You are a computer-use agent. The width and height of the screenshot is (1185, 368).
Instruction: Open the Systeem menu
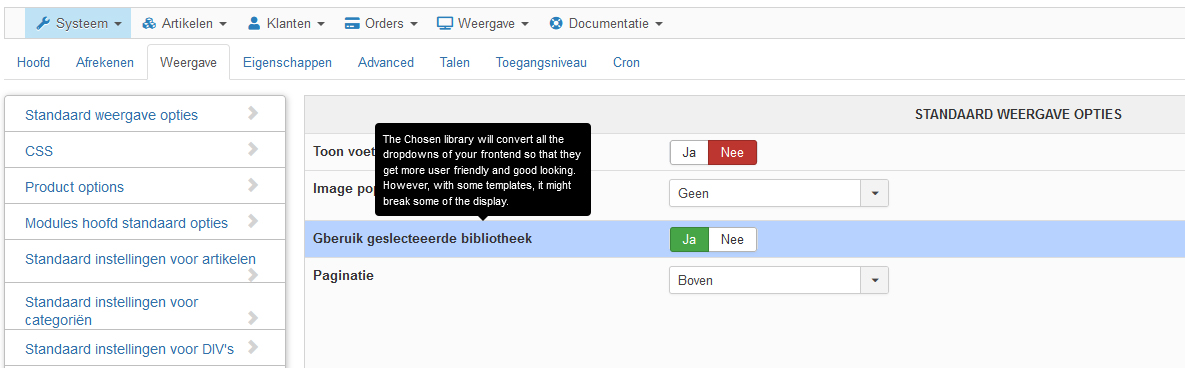(79, 23)
